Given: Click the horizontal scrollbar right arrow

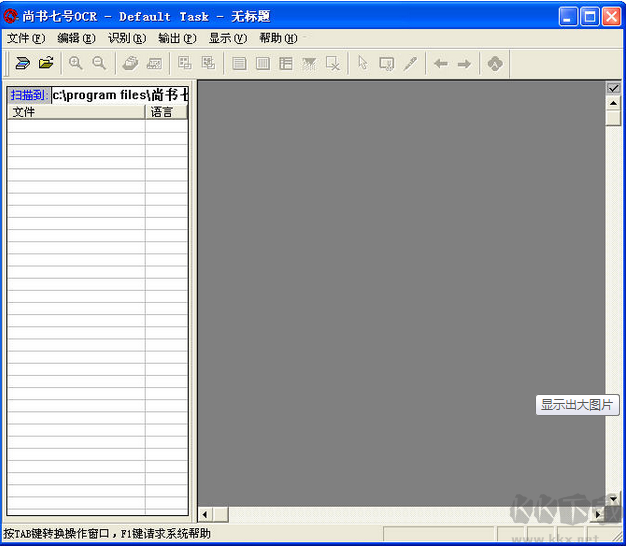Looking at the screenshot, I should (x=598, y=515).
